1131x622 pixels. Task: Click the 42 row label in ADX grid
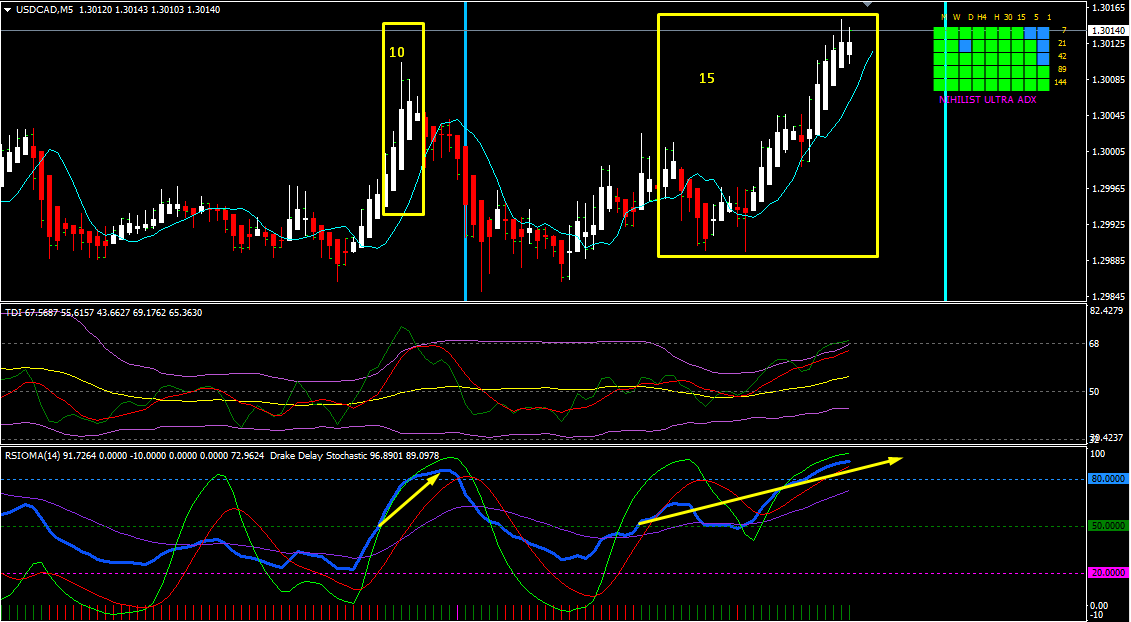(x=1062, y=56)
